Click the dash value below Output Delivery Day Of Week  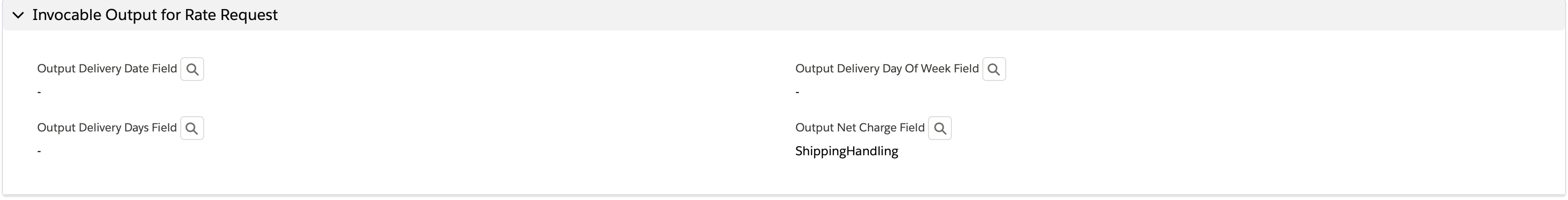click(797, 92)
